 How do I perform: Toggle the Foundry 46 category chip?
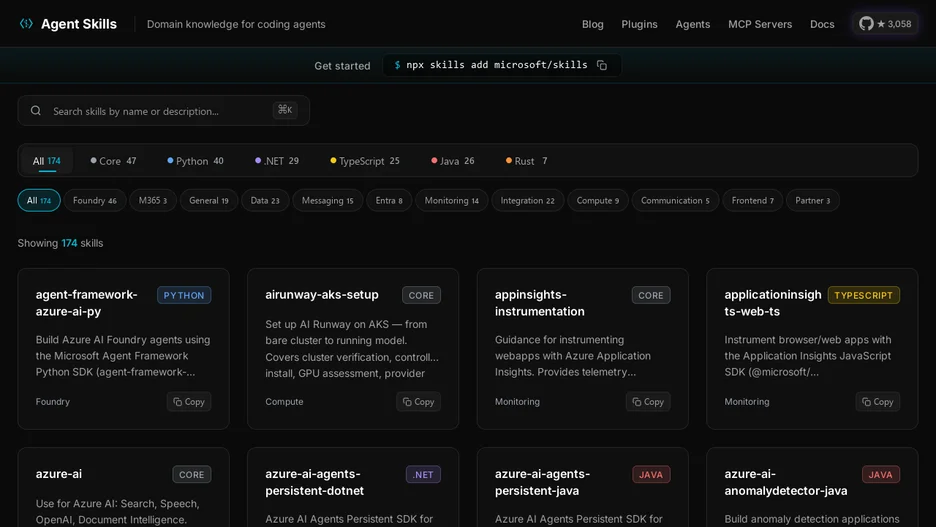click(95, 201)
